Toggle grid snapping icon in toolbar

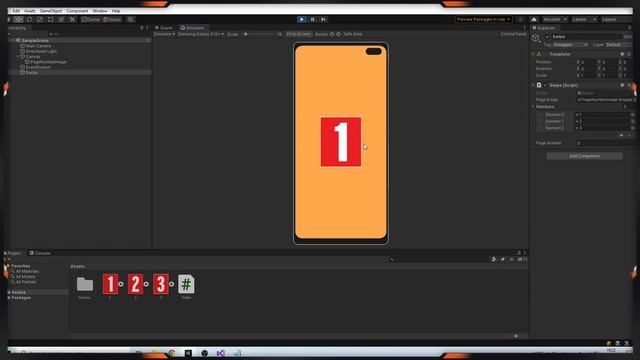(131, 19)
